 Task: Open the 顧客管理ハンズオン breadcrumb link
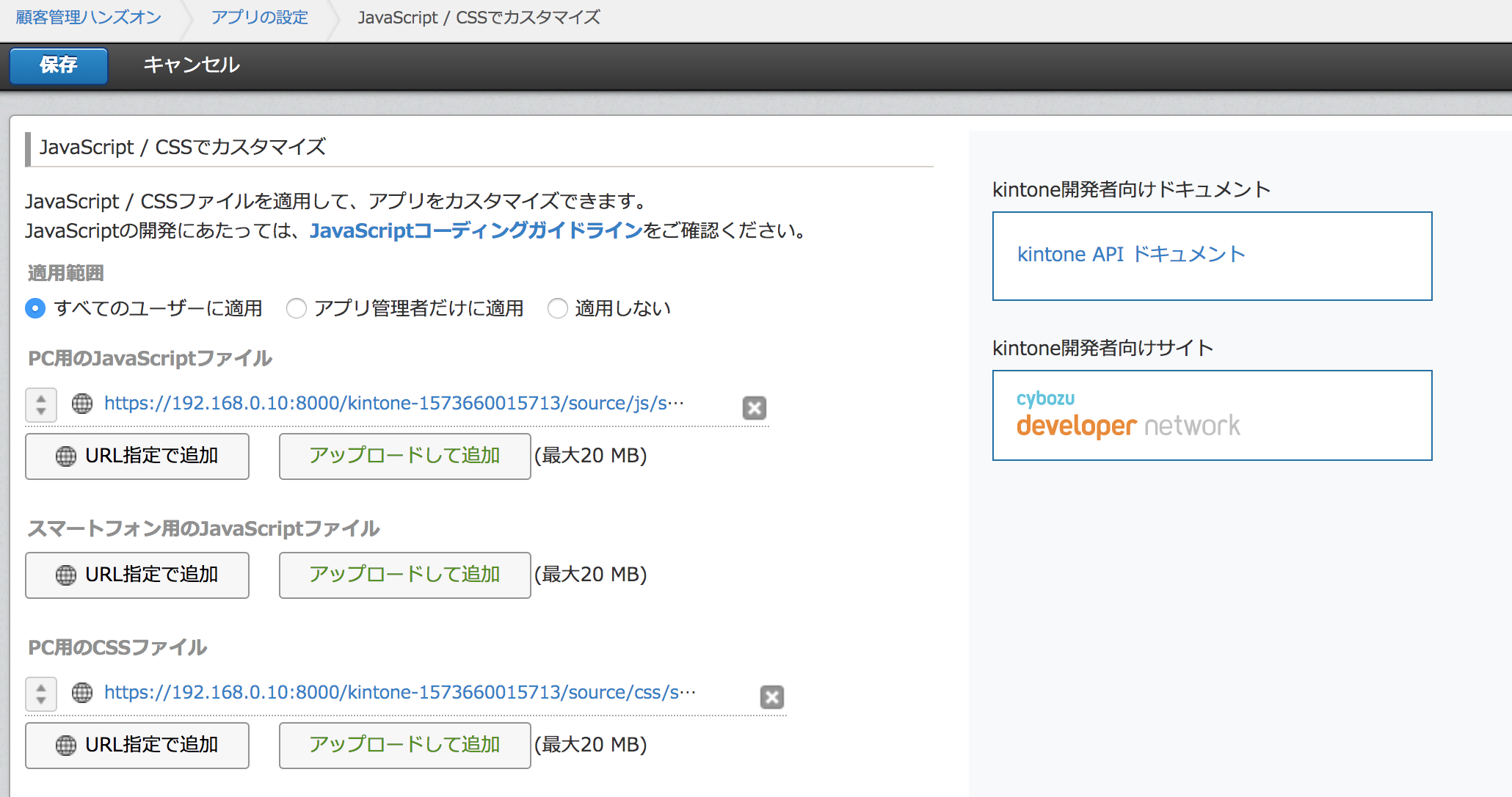click(89, 17)
